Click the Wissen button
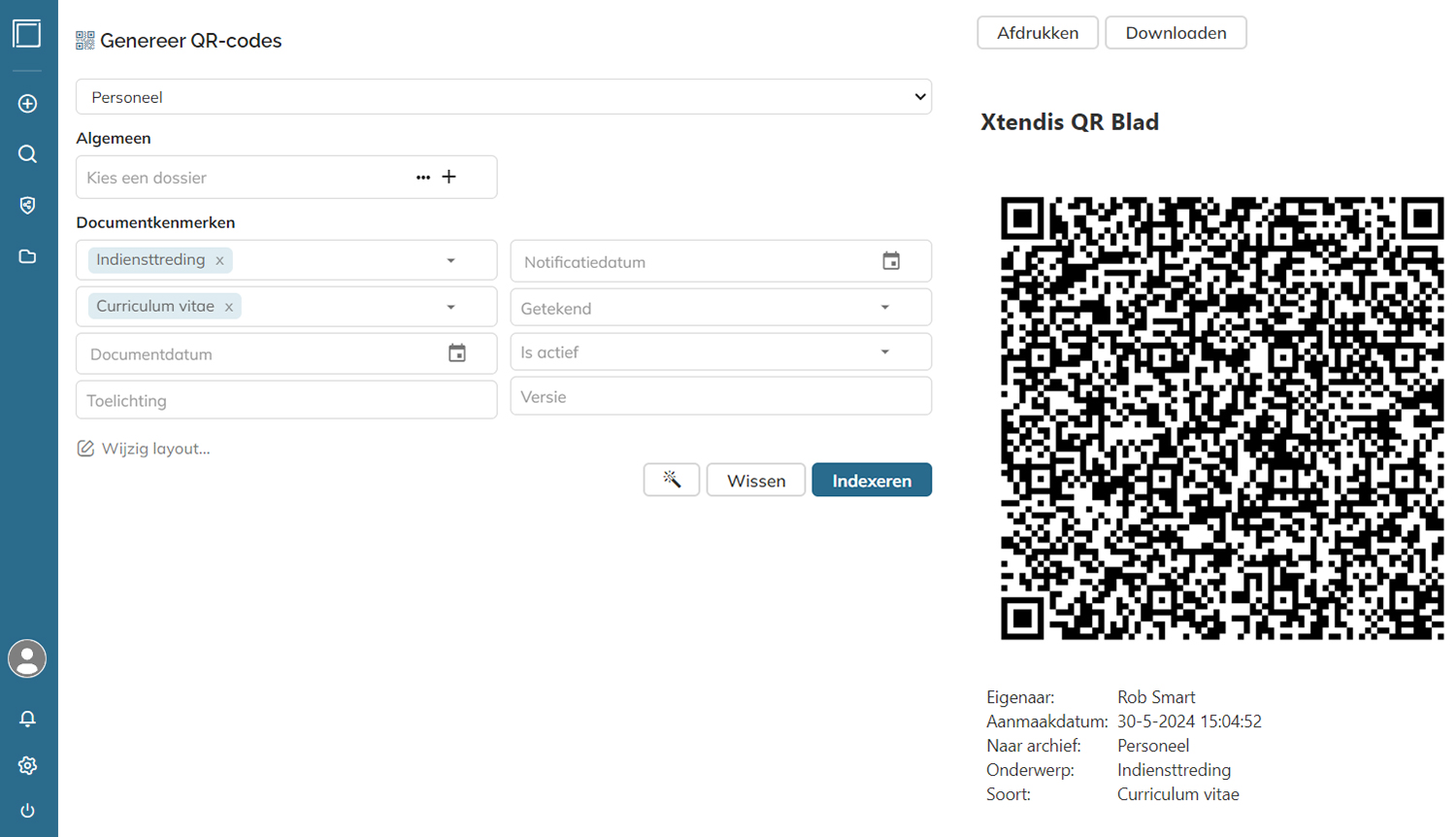The width and height of the screenshot is (1456, 837). [x=756, y=480]
